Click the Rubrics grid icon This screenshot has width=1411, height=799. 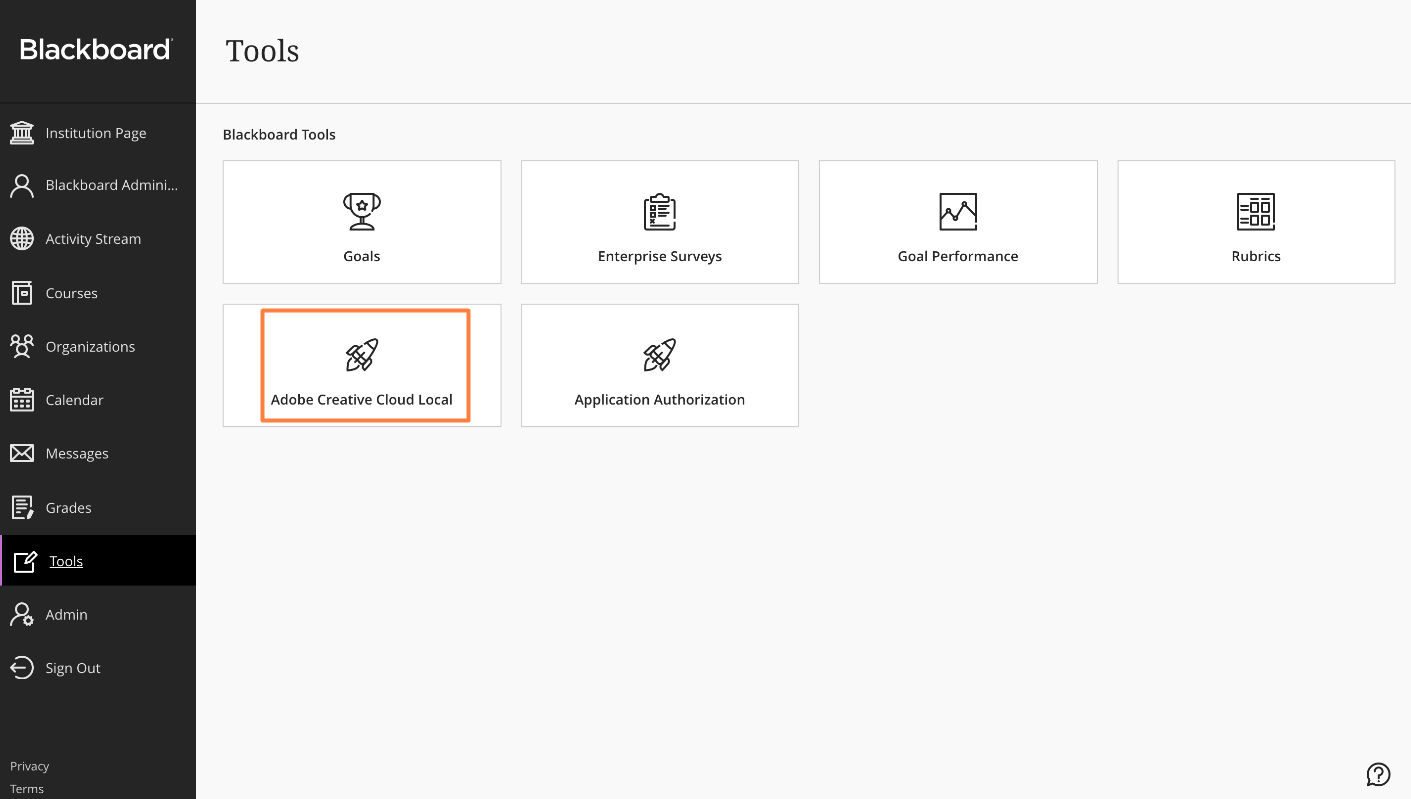click(x=1256, y=212)
